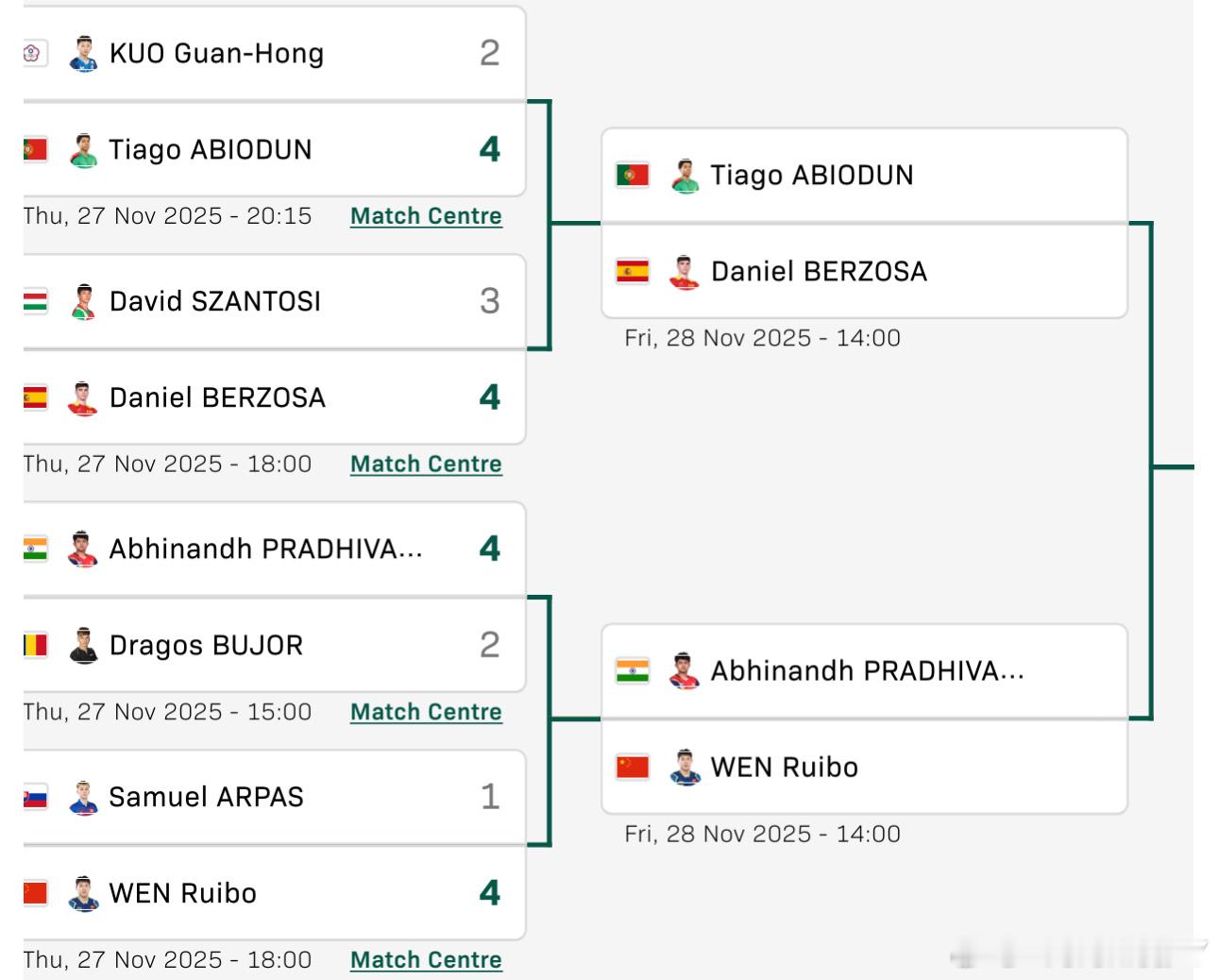Select Abhinandh PRADHIVA's name in the quarterfinal card

[x=867, y=671]
